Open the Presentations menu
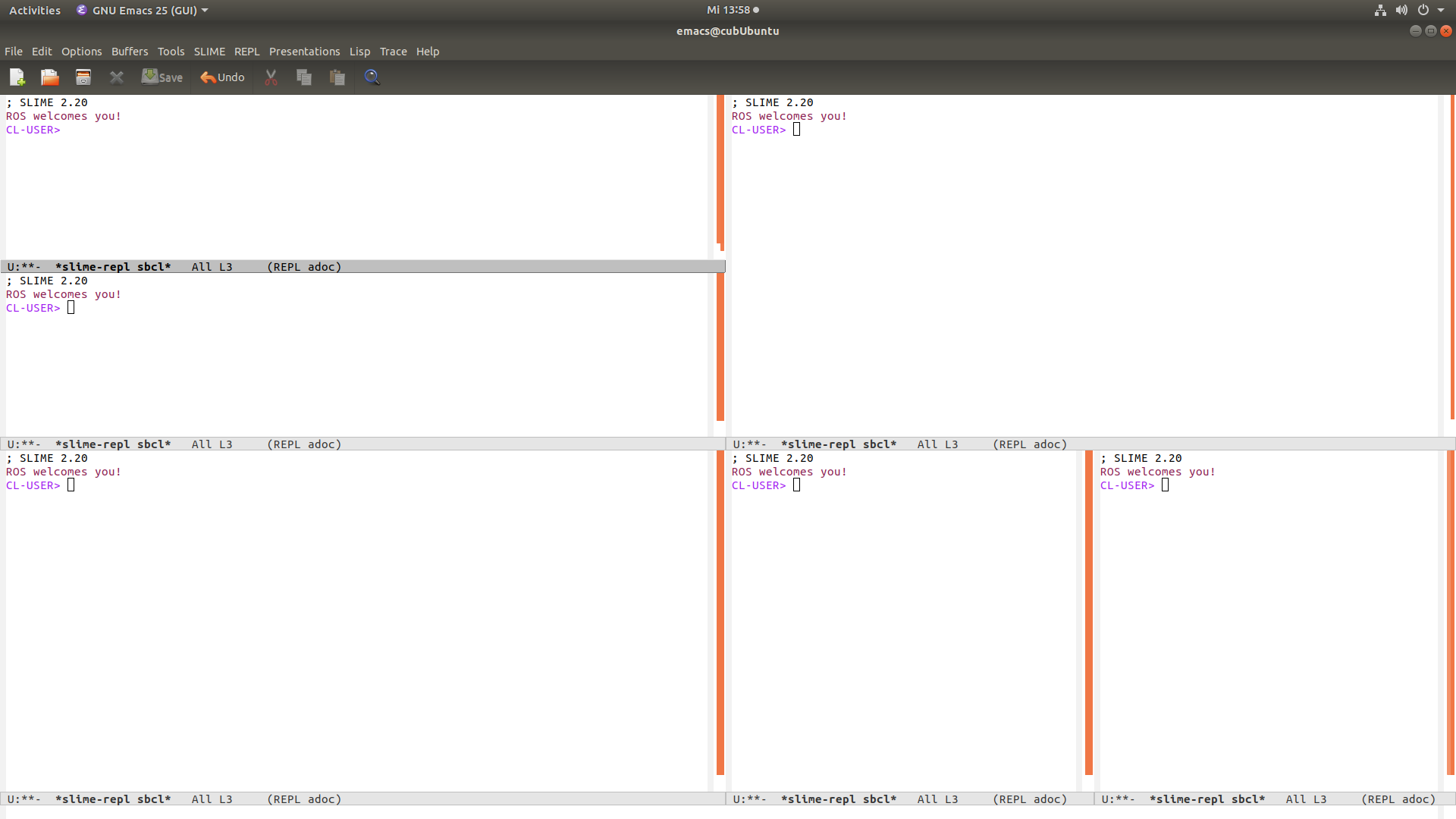Image resolution: width=1456 pixels, height=819 pixels. pyautogui.click(x=304, y=52)
